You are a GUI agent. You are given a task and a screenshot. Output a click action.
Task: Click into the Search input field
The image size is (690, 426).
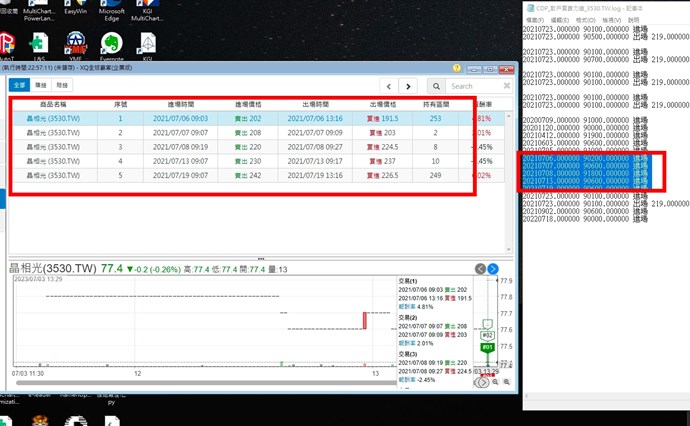(470, 87)
